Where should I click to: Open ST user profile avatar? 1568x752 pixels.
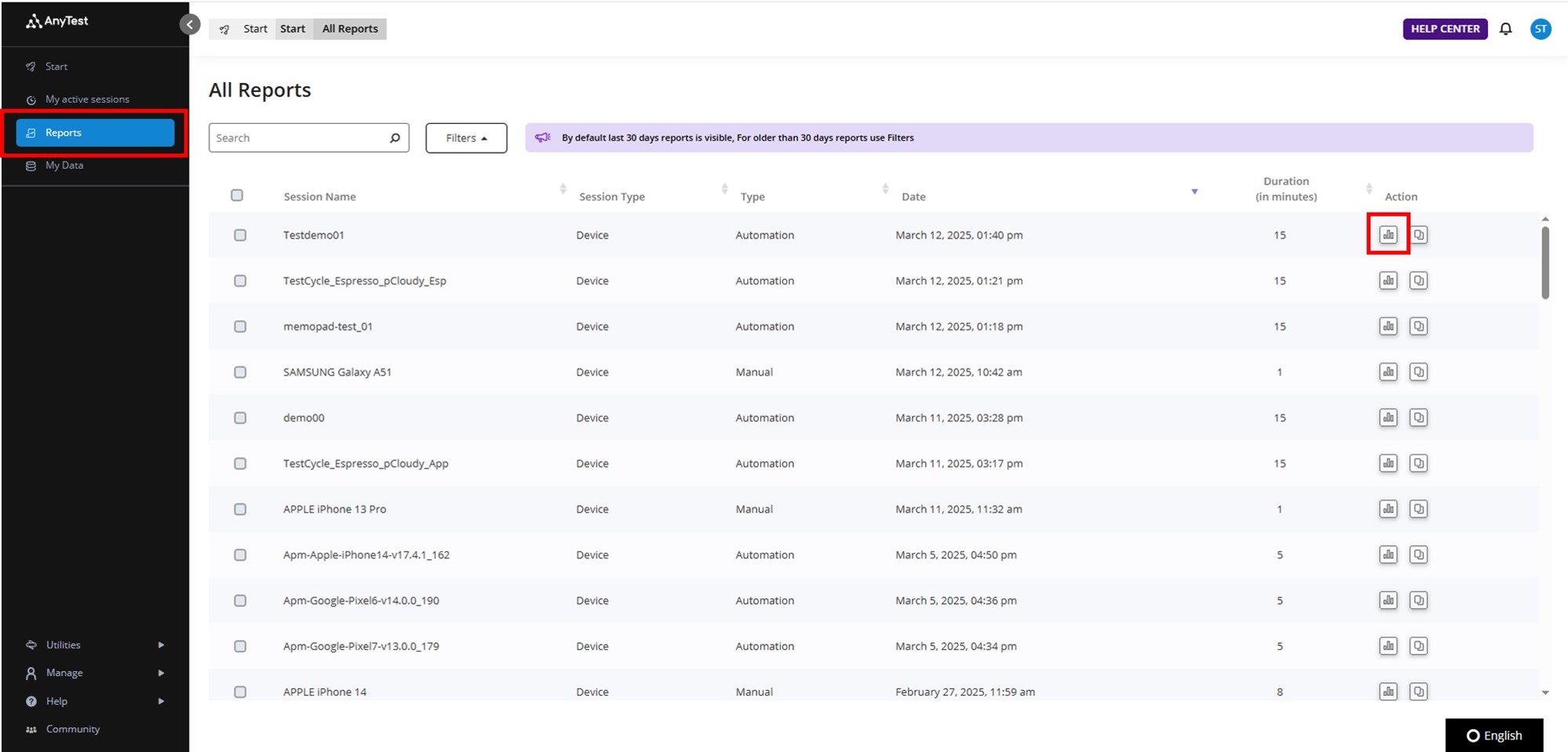[1541, 29]
